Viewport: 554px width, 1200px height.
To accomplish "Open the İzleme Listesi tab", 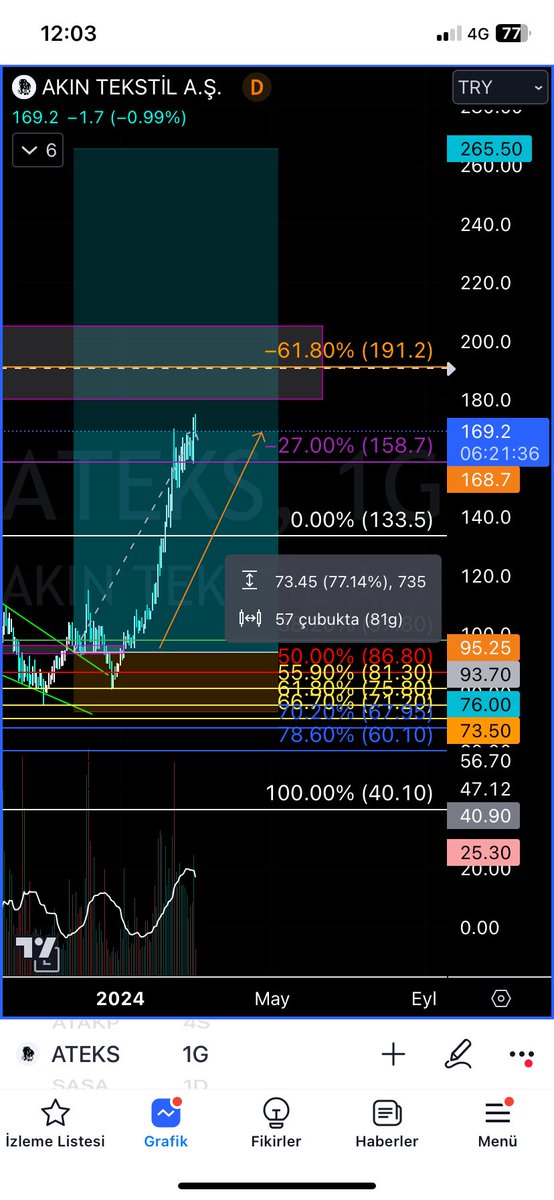I will click(x=55, y=1124).
